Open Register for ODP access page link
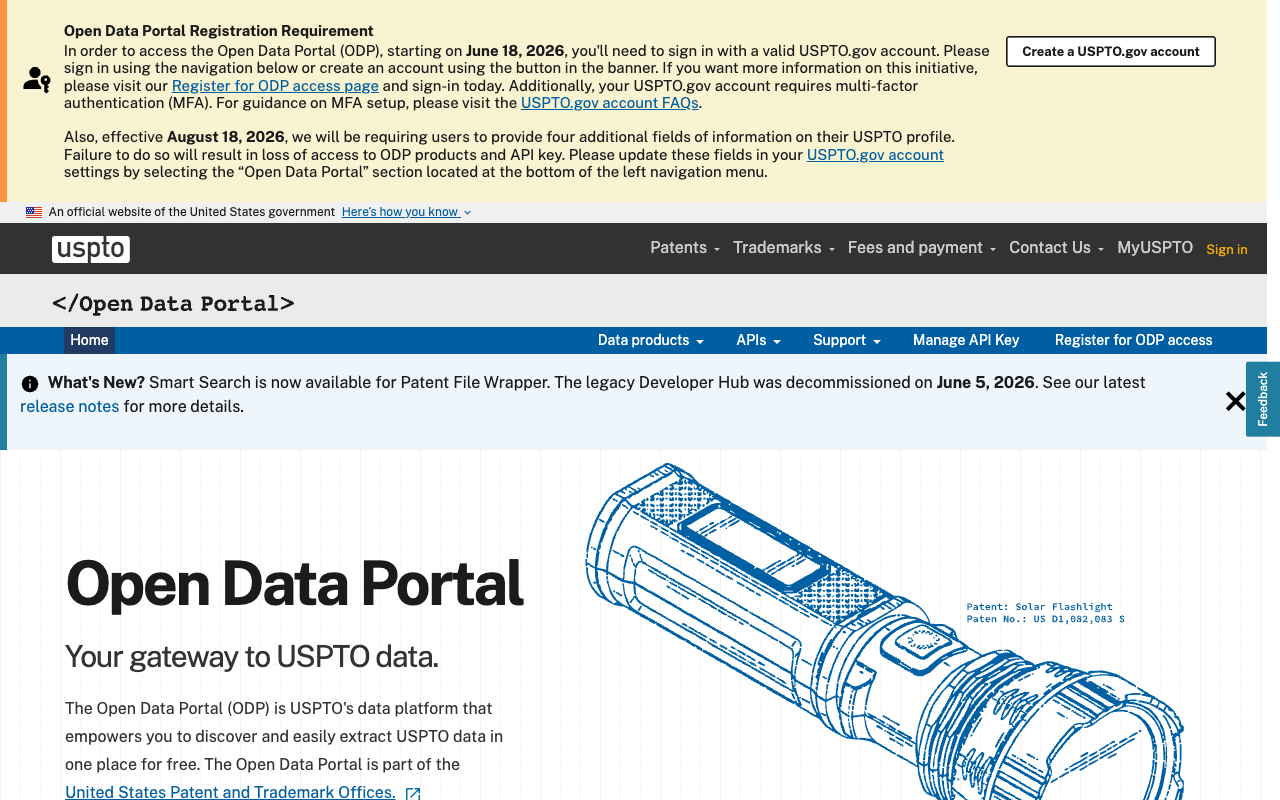This screenshot has height=800, width=1280. click(275, 86)
